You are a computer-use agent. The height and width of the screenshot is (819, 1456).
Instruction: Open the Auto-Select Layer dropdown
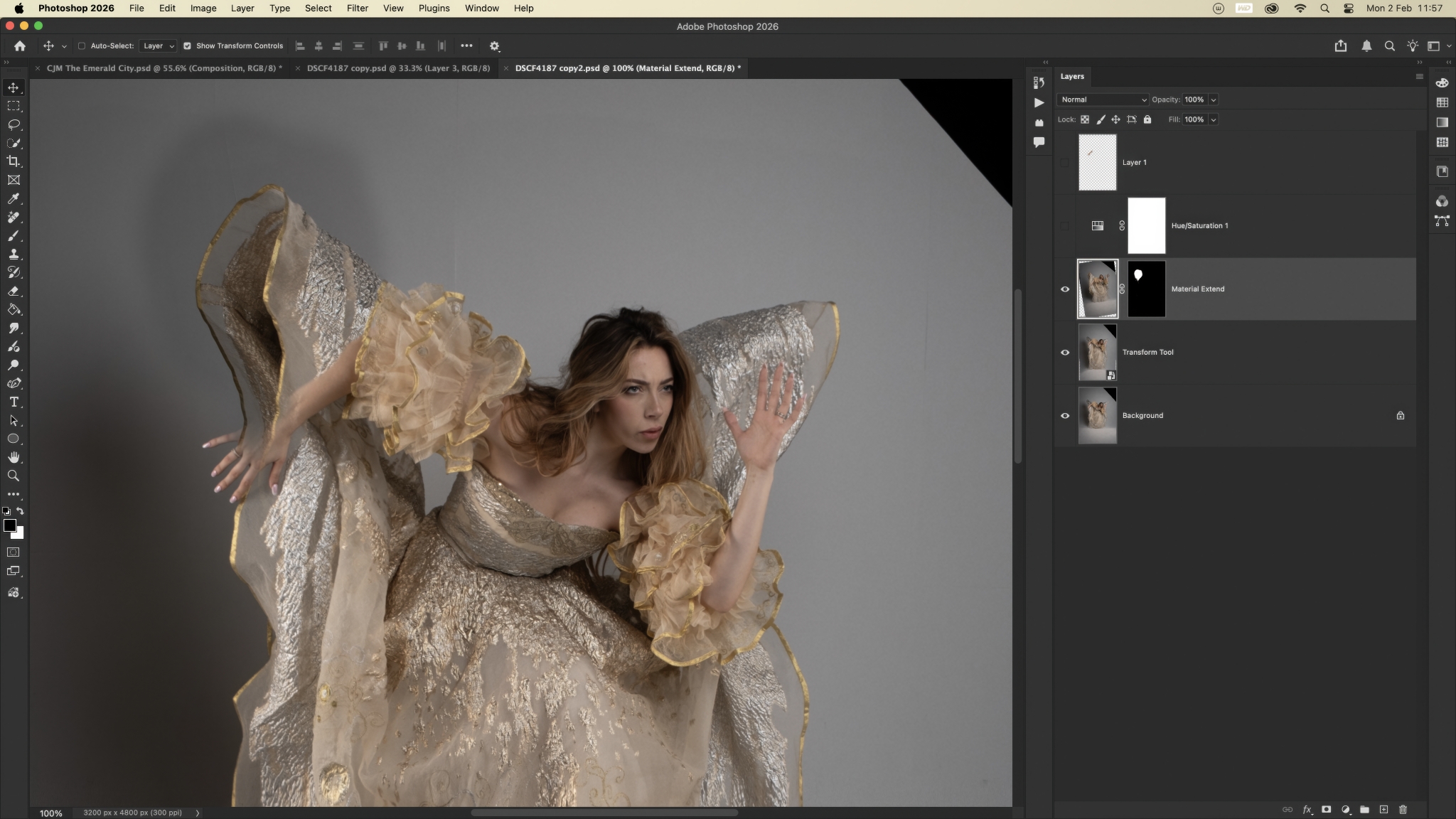coord(158,45)
